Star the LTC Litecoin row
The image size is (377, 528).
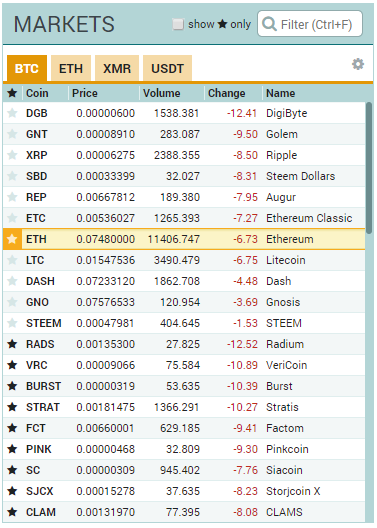[x=12, y=260]
